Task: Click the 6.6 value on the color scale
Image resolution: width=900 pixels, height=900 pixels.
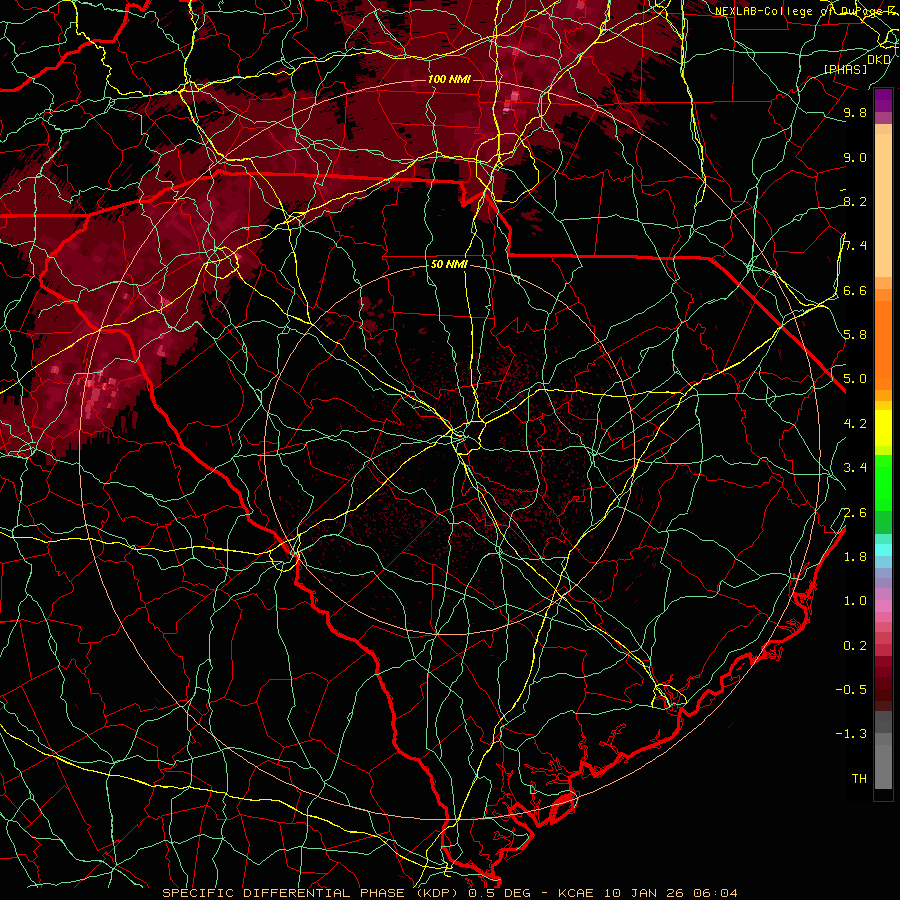Action: 855,290
